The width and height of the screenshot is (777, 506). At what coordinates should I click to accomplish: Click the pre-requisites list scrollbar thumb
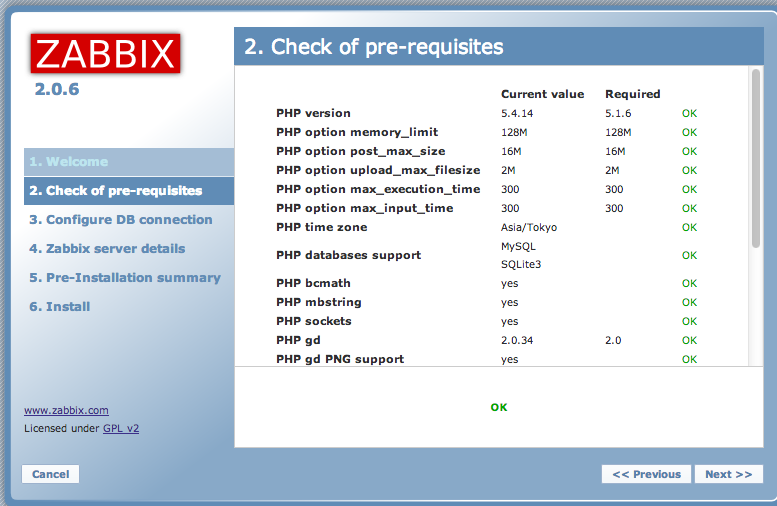click(x=756, y=159)
